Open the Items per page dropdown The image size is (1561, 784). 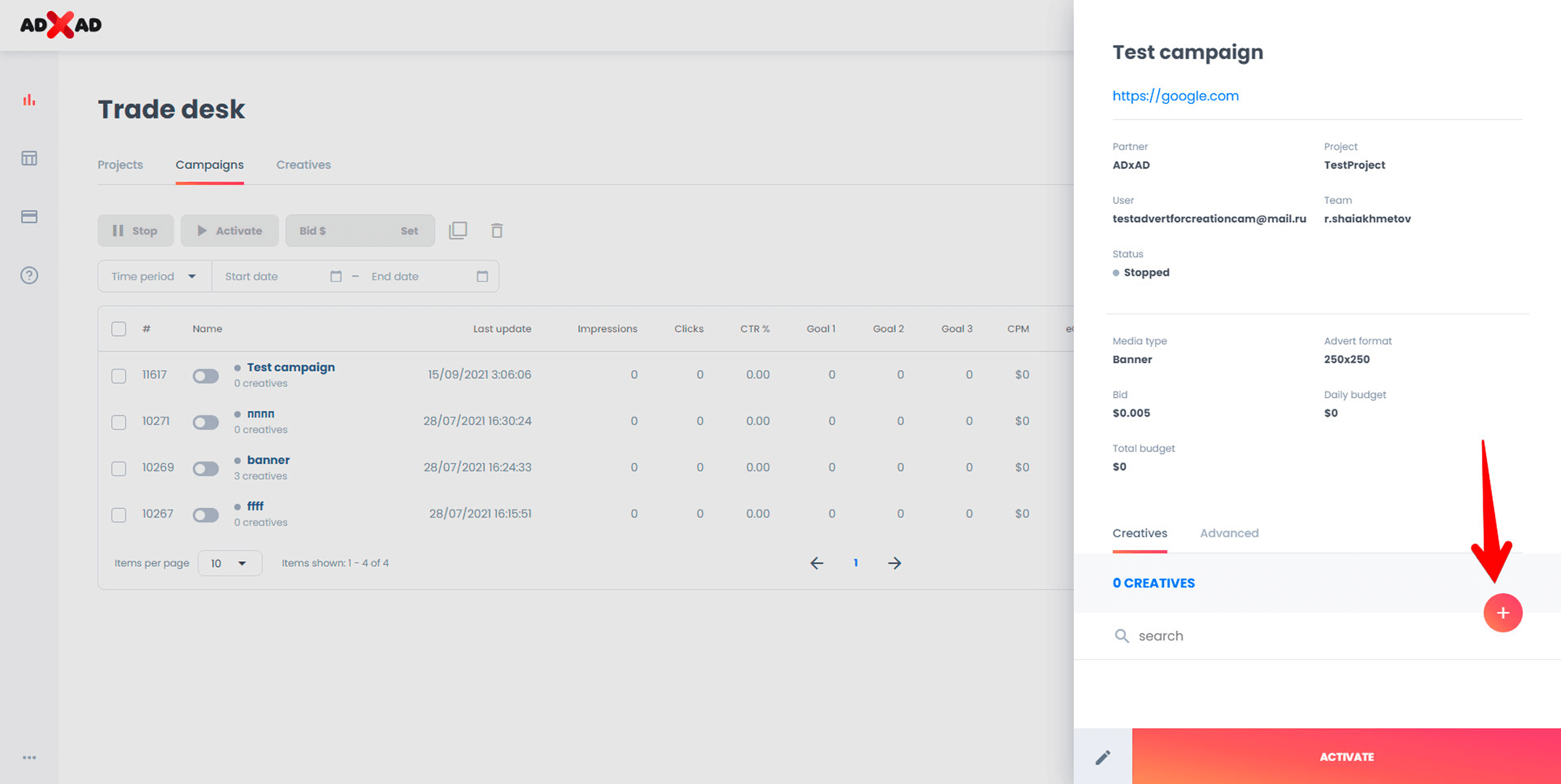click(x=229, y=563)
